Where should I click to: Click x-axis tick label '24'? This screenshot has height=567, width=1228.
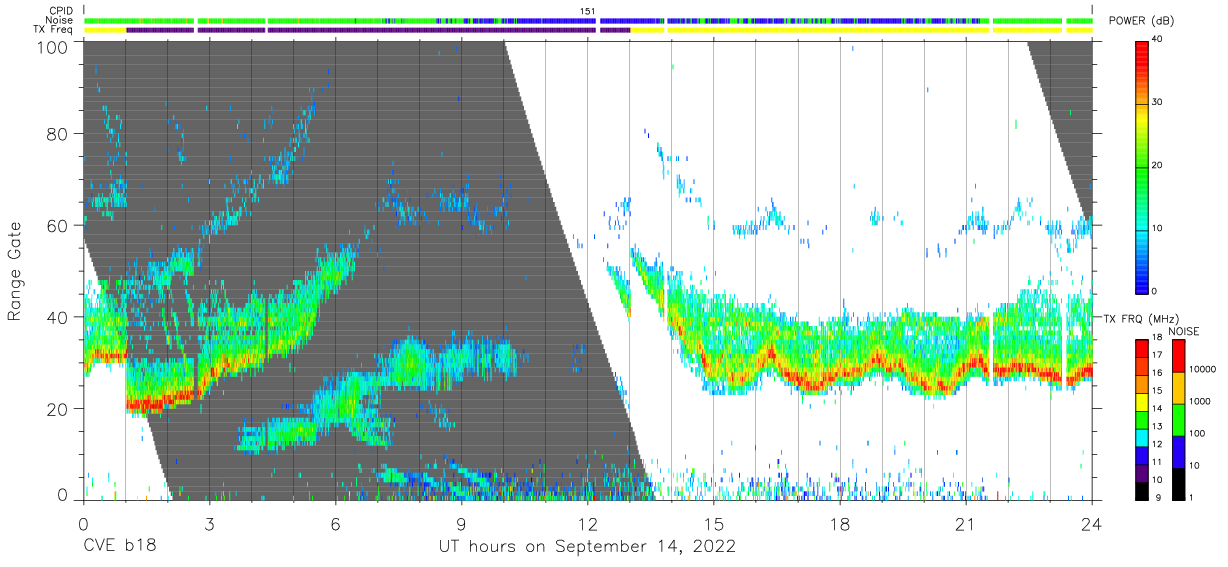click(x=1092, y=524)
